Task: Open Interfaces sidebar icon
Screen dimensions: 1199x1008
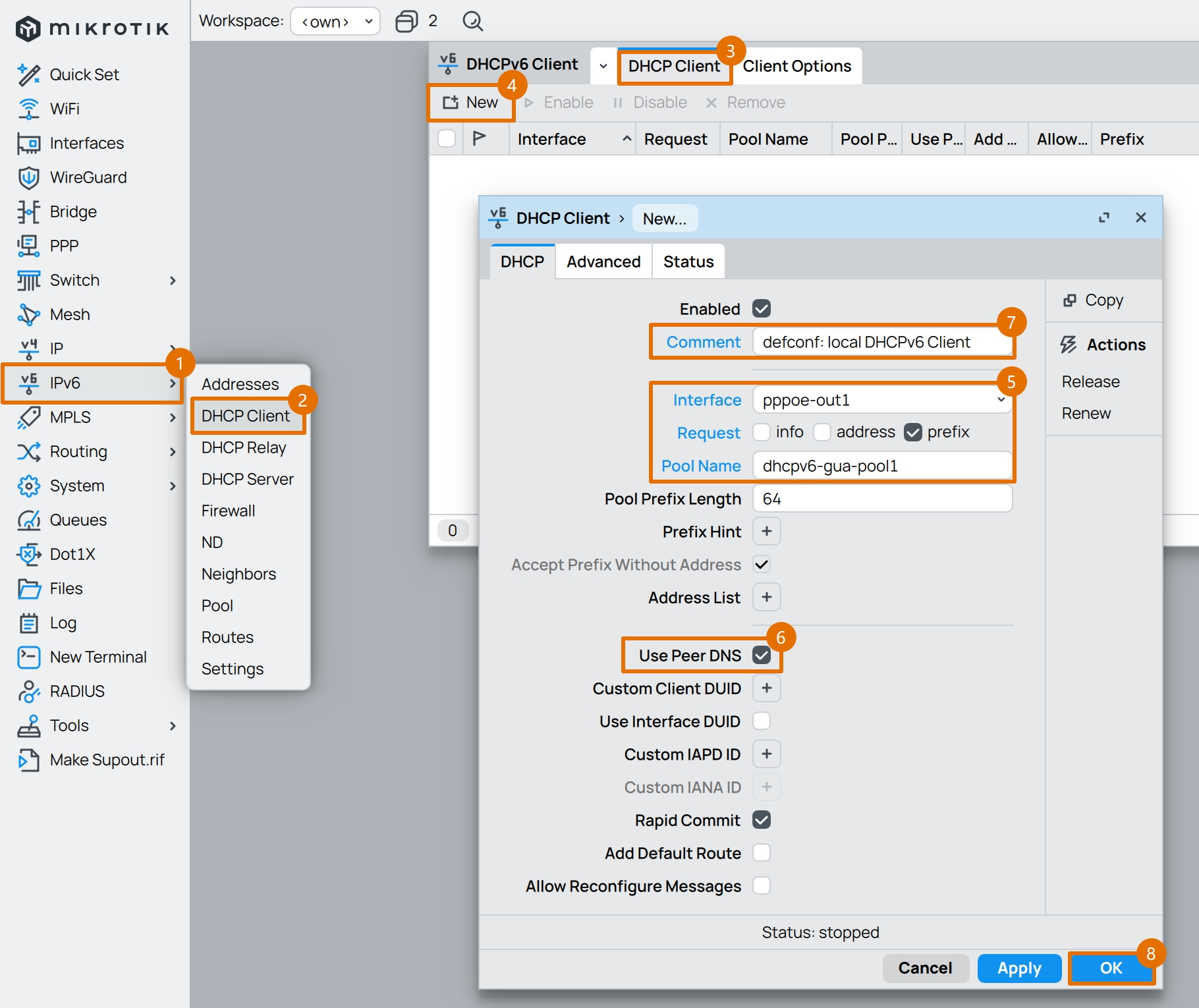Action: coord(29,143)
